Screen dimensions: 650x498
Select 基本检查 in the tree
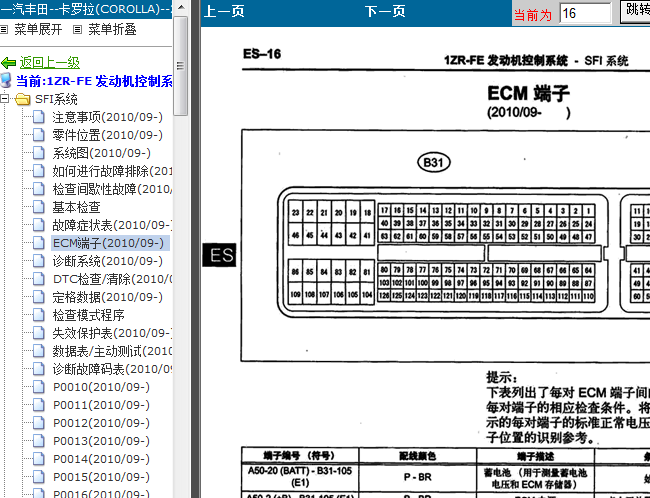[x=76, y=207]
